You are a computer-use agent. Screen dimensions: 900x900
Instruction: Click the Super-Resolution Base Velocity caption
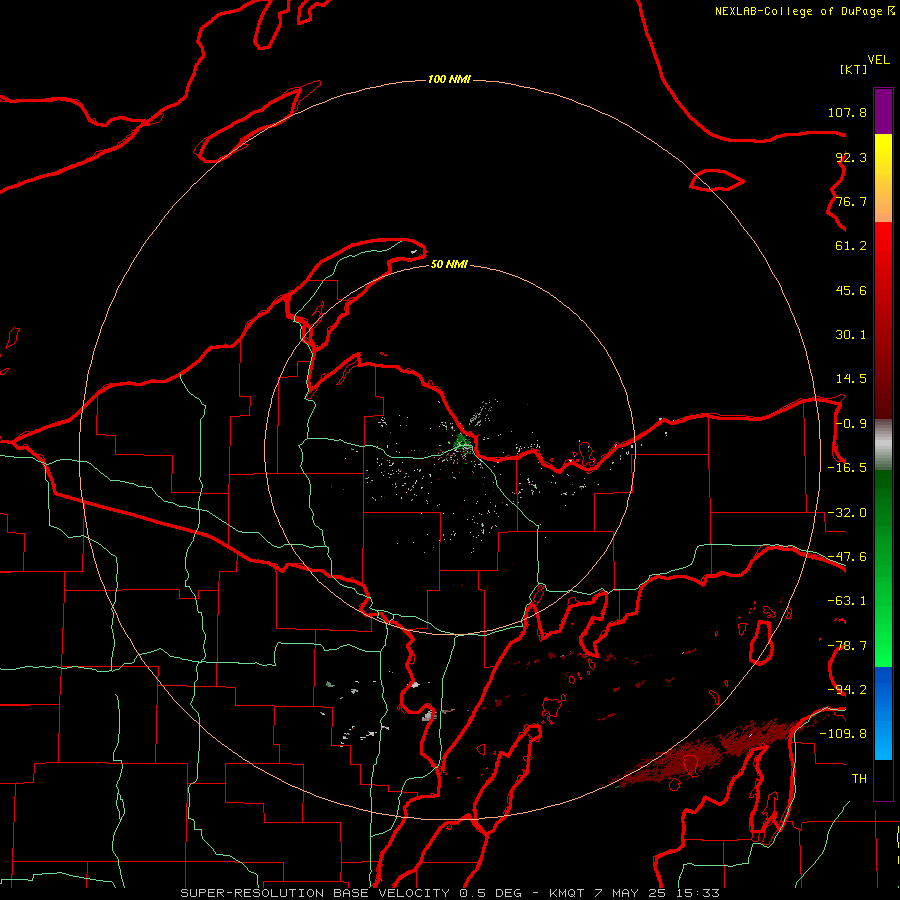pos(449,893)
